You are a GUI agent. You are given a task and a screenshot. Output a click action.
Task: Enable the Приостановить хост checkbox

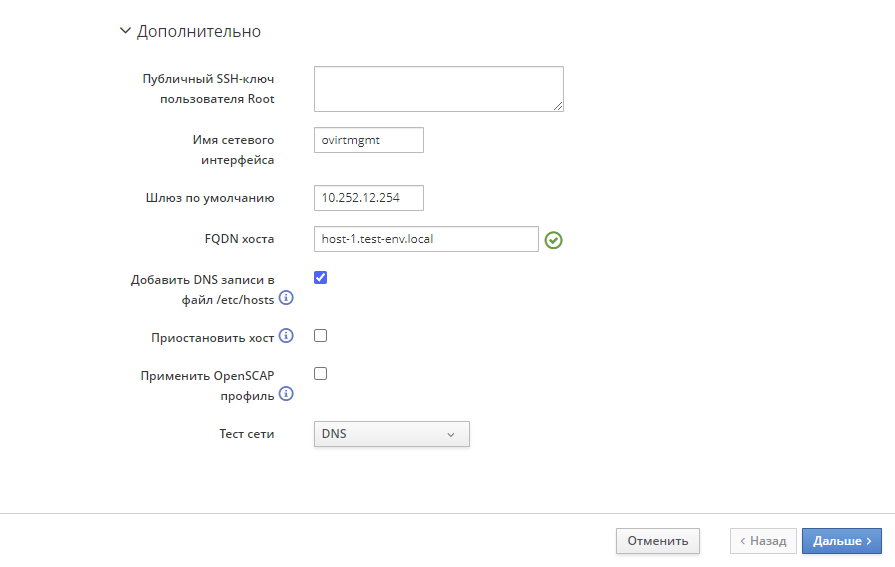coord(320,336)
